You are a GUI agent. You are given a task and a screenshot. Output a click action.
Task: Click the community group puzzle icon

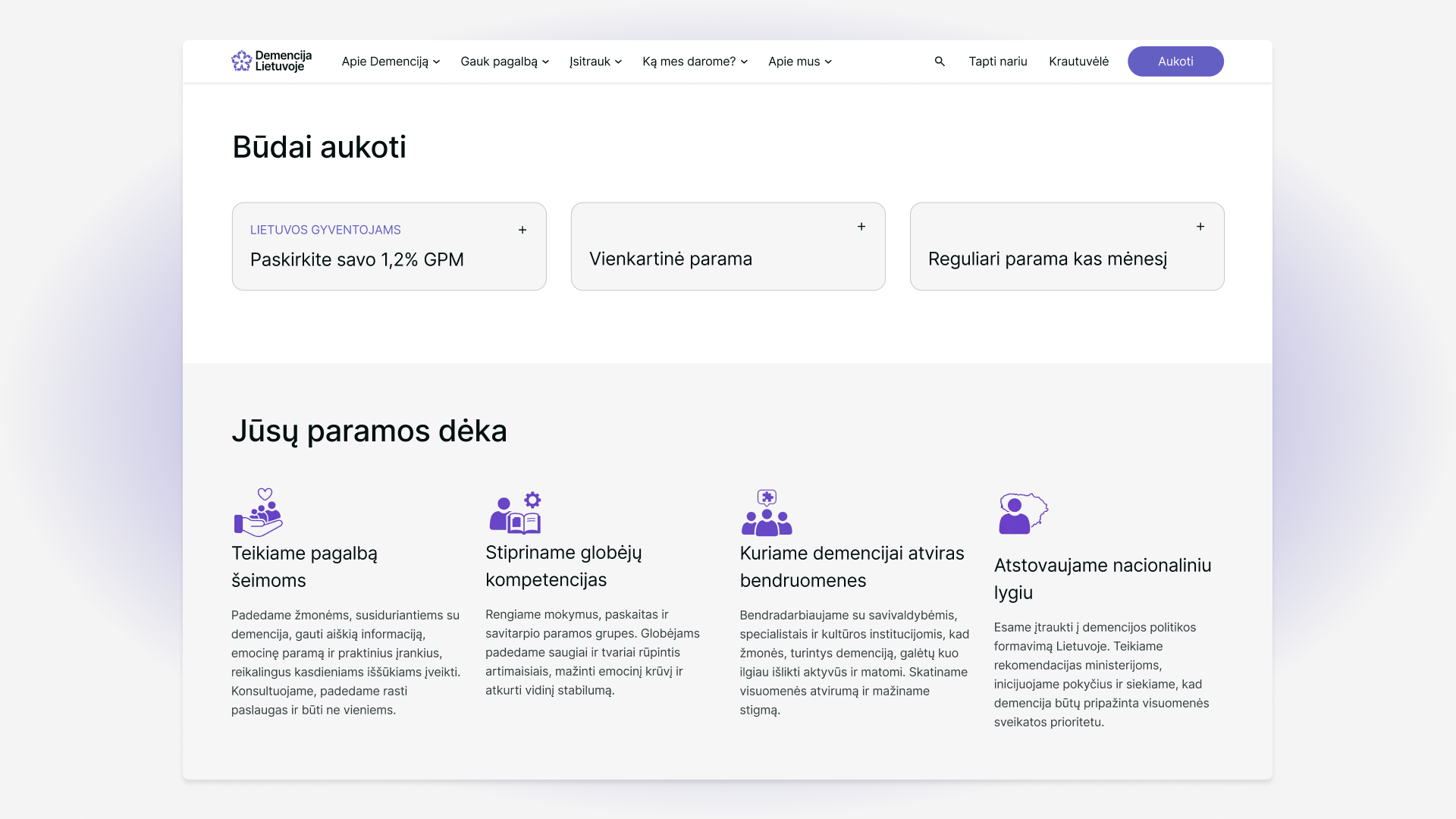click(x=767, y=513)
